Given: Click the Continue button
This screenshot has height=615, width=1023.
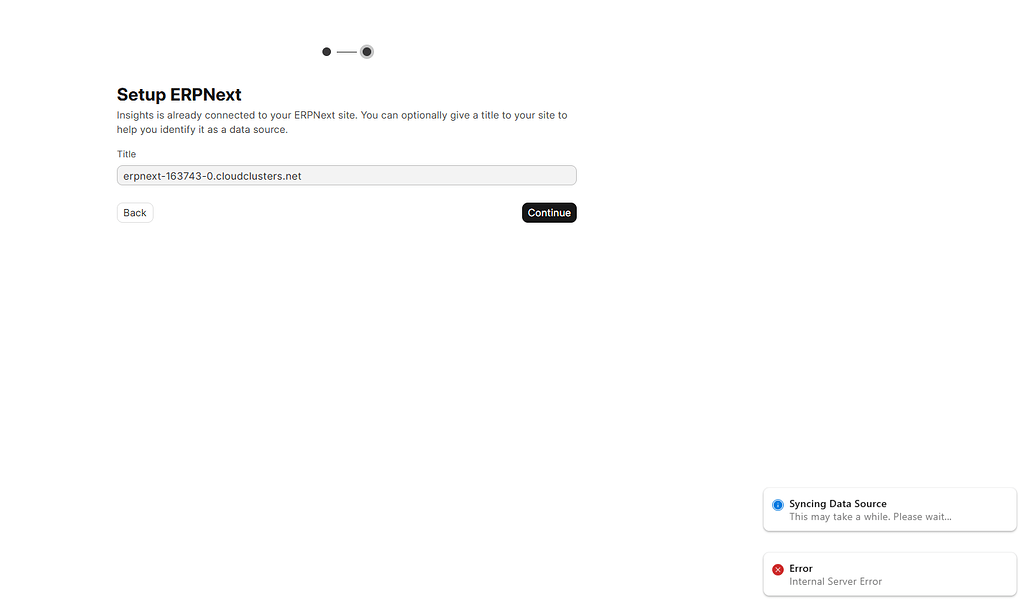Looking at the screenshot, I should (x=548, y=212).
